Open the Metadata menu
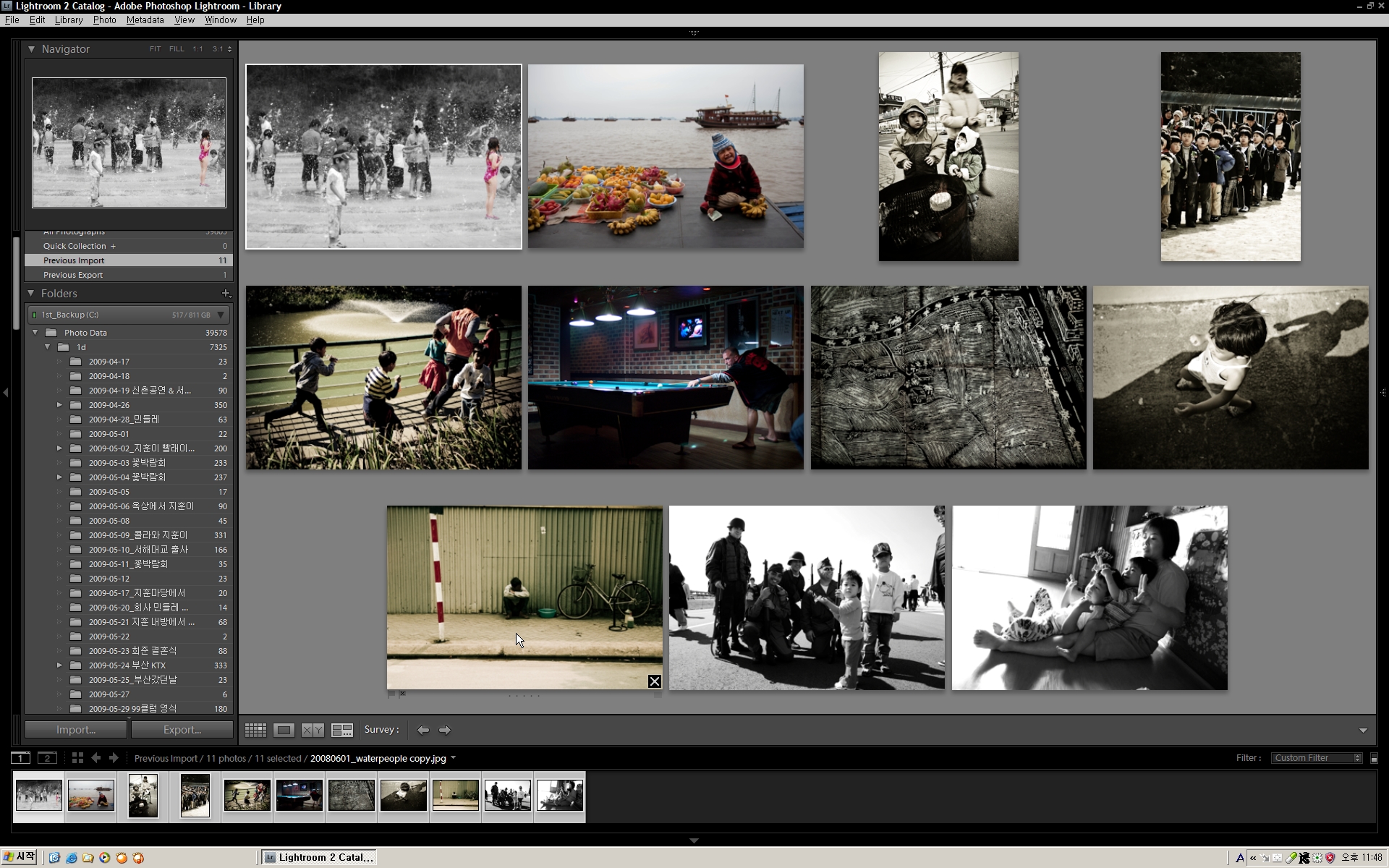This screenshot has width=1389, height=868. click(x=145, y=20)
